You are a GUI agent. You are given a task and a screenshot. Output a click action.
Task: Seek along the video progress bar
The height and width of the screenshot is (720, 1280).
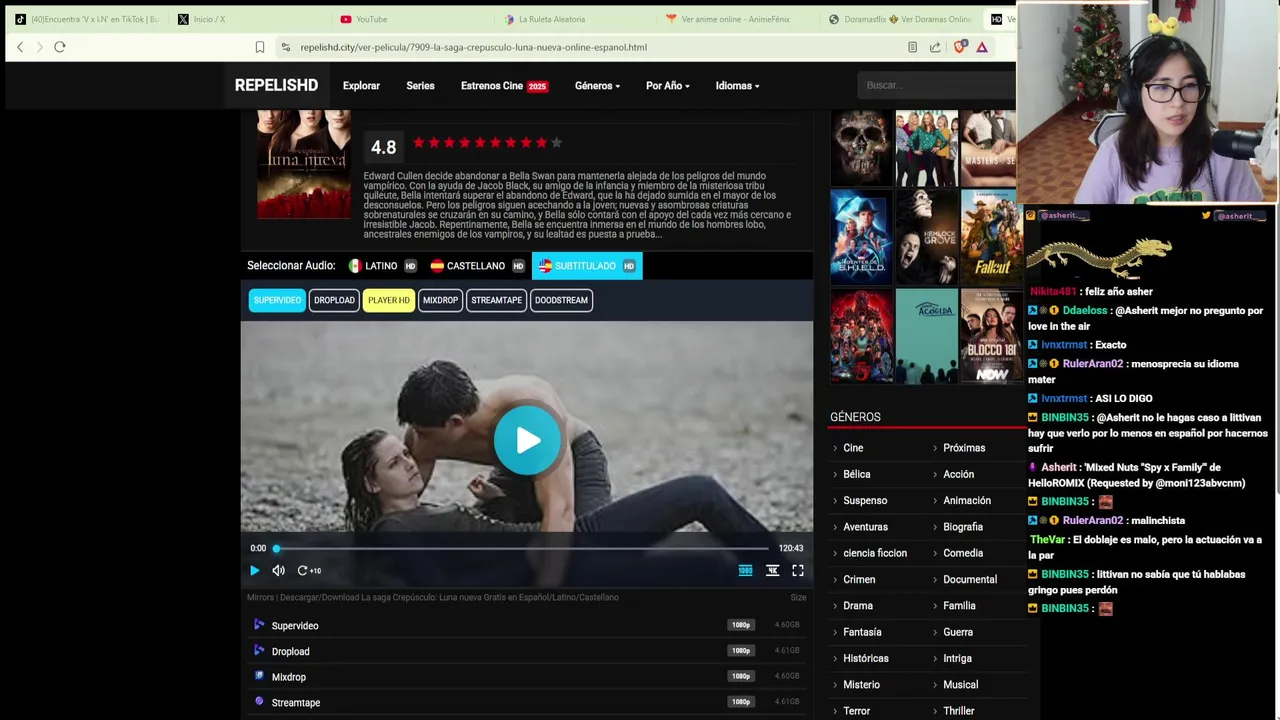[522, 548]
